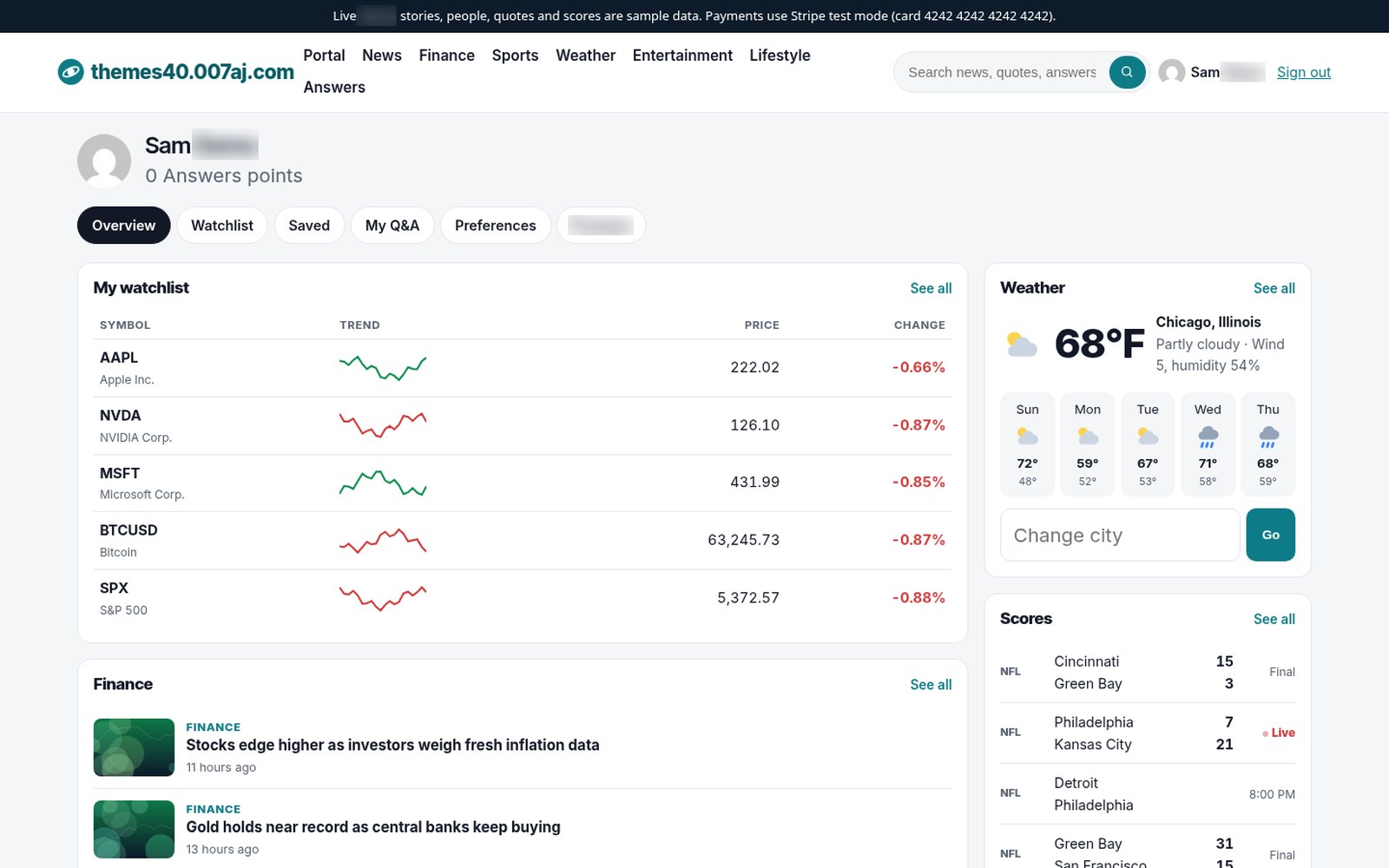Click the News navigation item
This screenshot has height=868, width=1389.
[x=382, y=56]
